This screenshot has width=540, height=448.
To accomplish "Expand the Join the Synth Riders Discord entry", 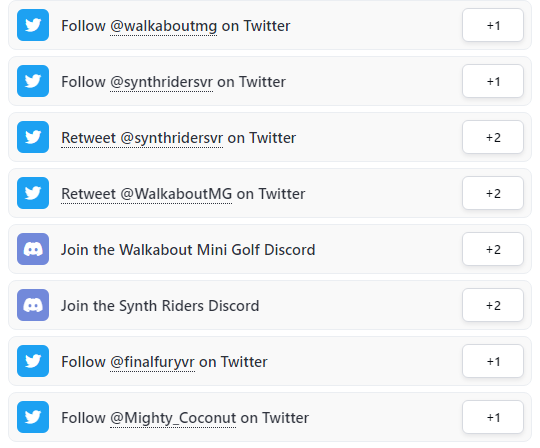I will [270, 305].
